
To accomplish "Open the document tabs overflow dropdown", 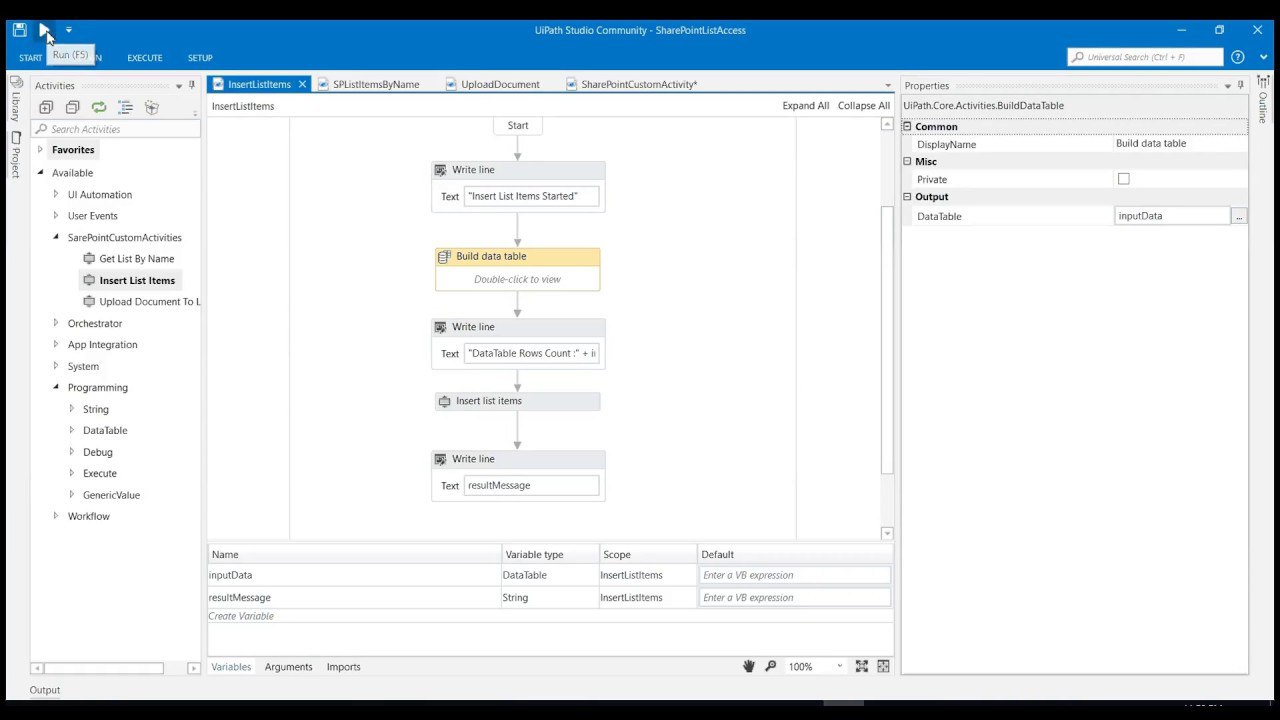I will tap(887, 85).
